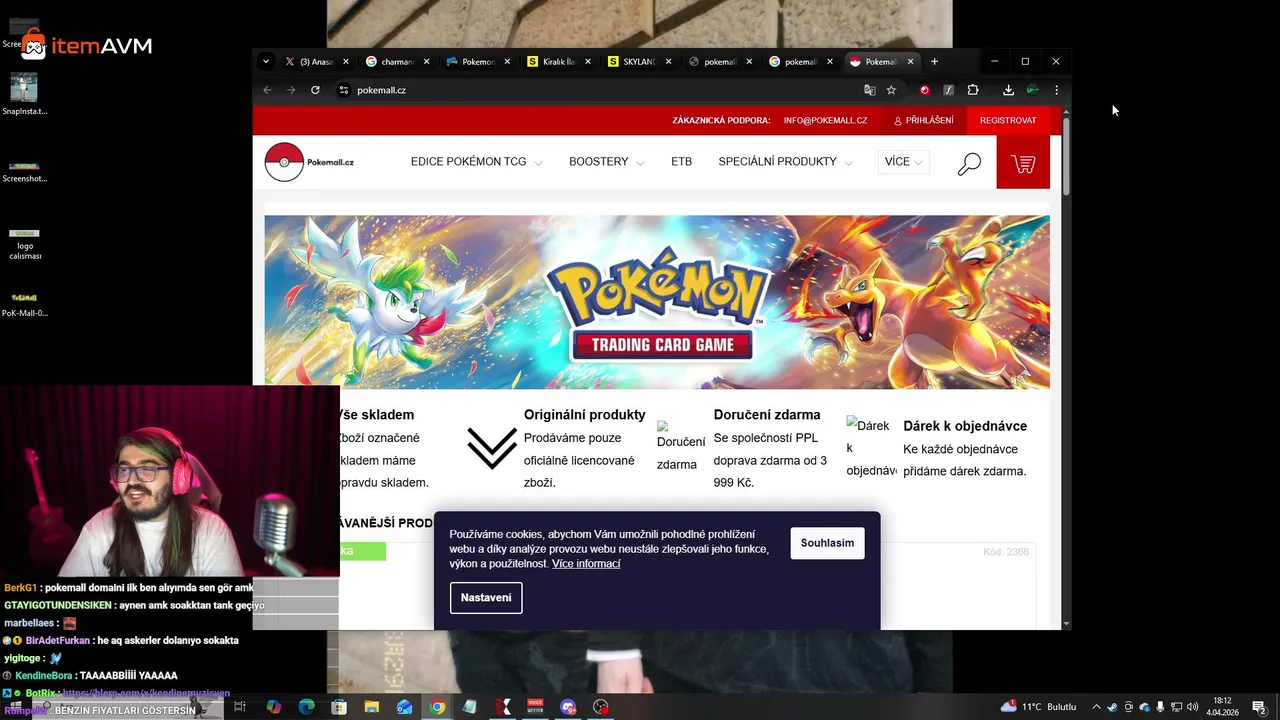Click the Dárek k objednávce heading
This screenshot has width=1280, height=720.
point(965,426)
